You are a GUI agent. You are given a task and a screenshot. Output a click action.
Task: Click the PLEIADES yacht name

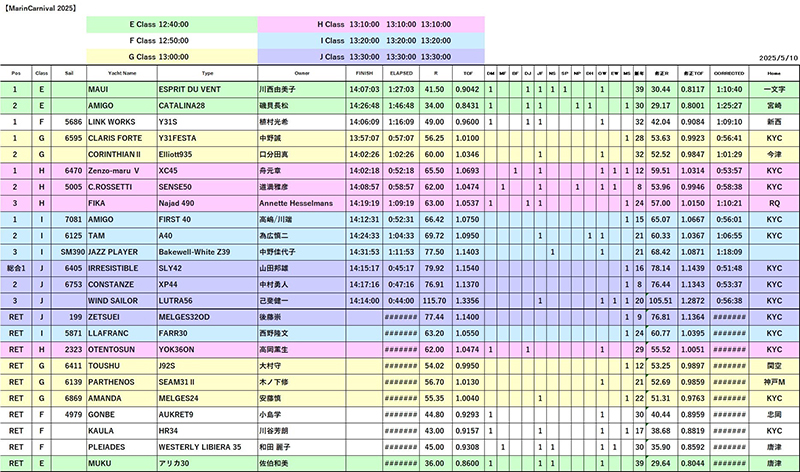click(106, 447)
